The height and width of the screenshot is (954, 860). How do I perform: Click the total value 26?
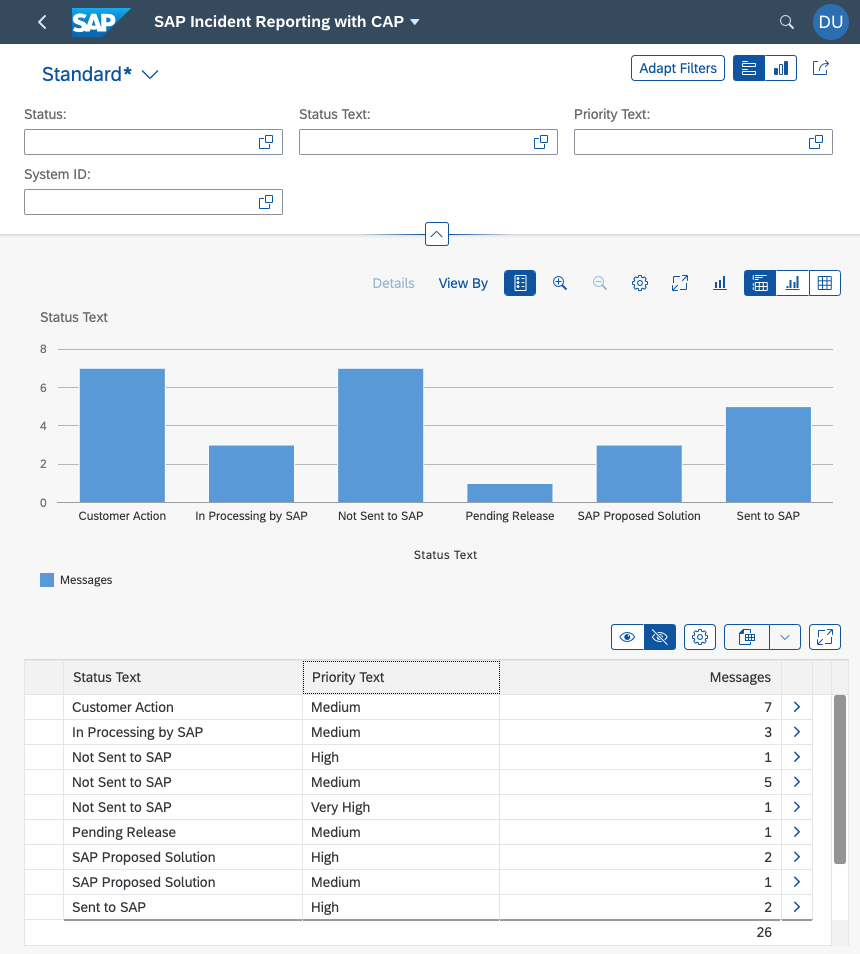coord(764,932)
